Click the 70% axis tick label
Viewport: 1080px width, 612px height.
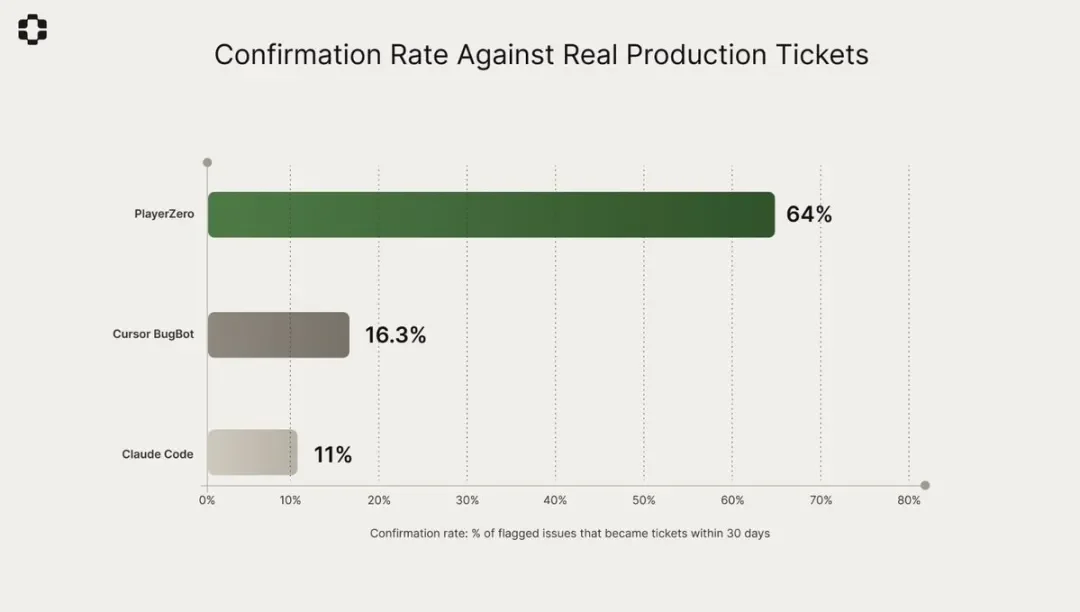click(820, 500)
